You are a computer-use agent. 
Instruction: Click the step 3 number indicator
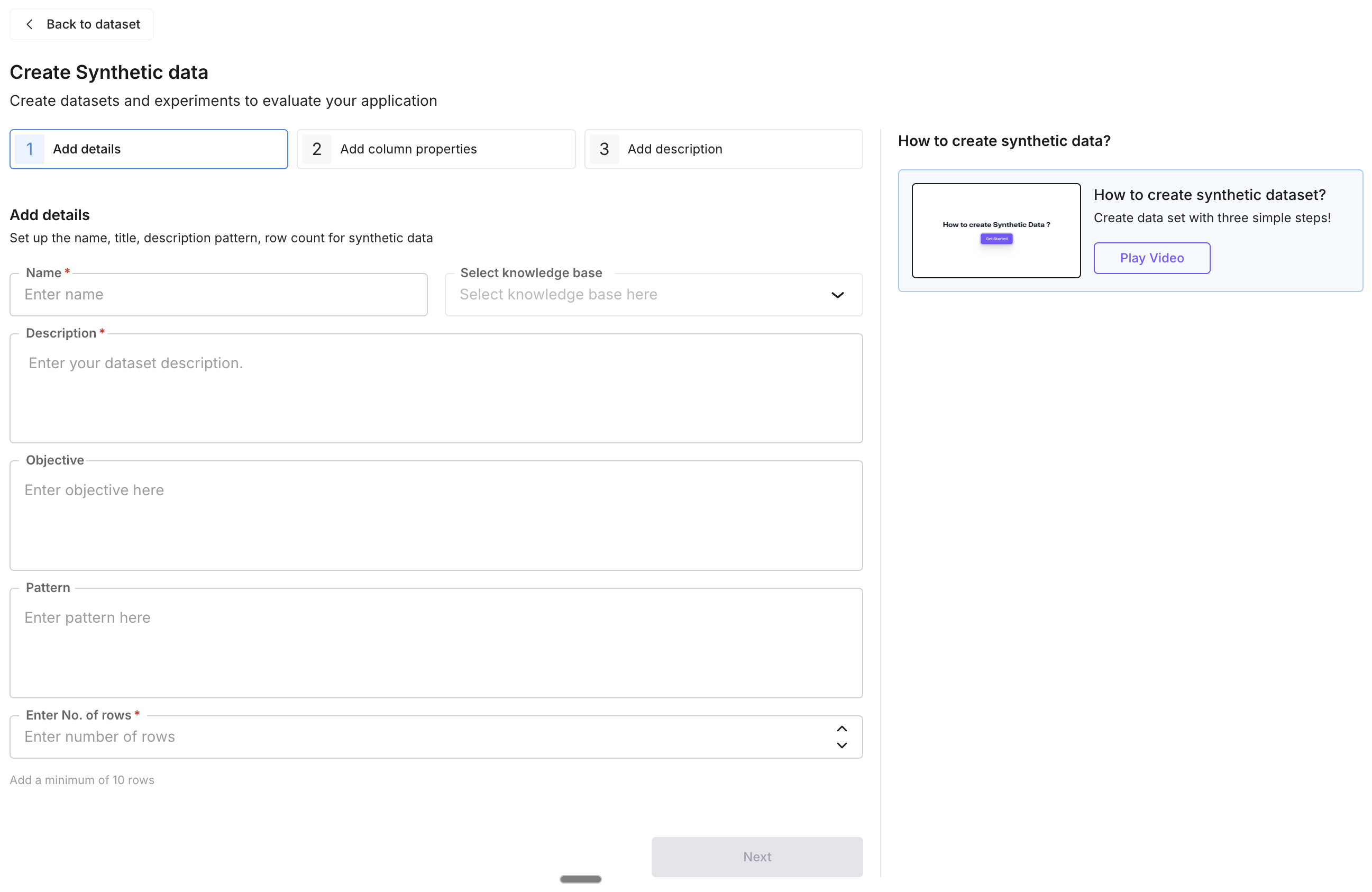pos(603,149)
